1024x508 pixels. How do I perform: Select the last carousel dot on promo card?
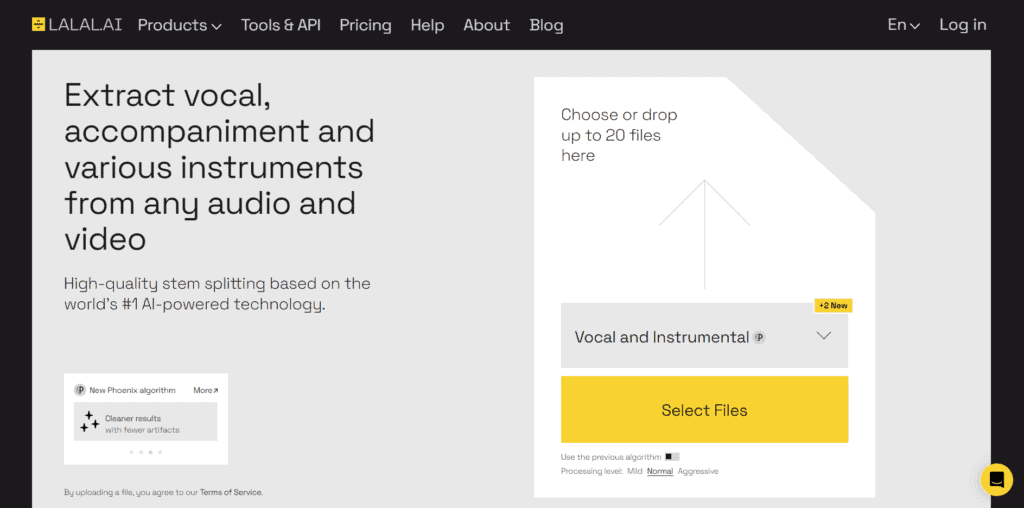click(160, 452)
